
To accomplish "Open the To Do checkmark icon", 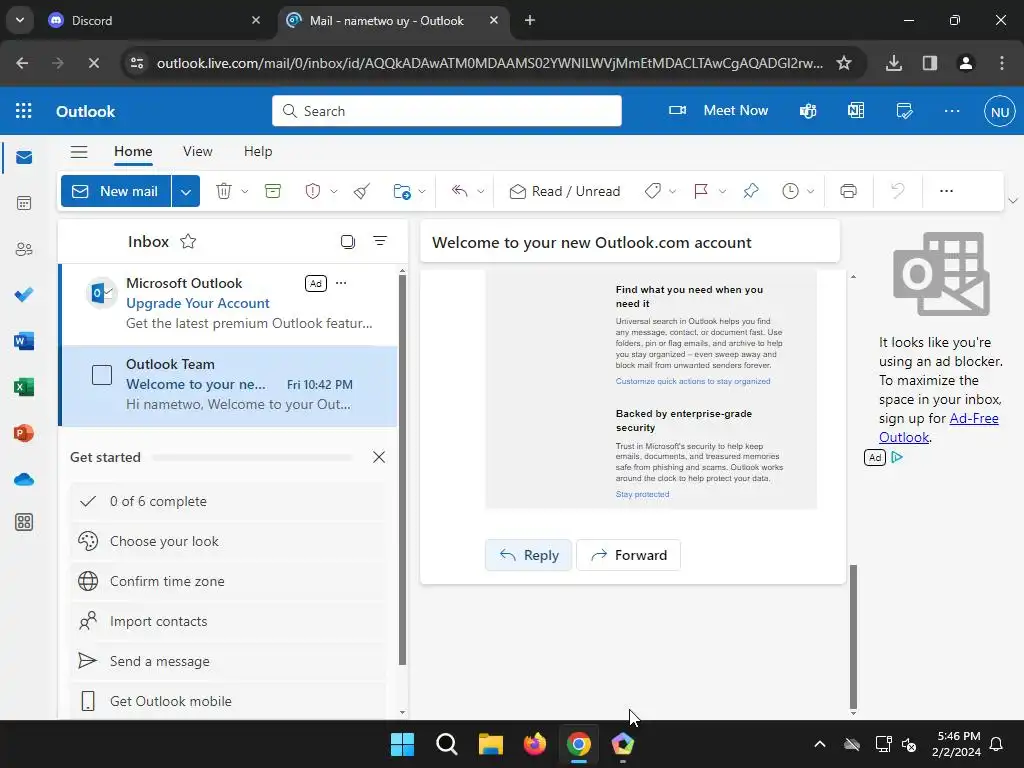I will 24,295.
